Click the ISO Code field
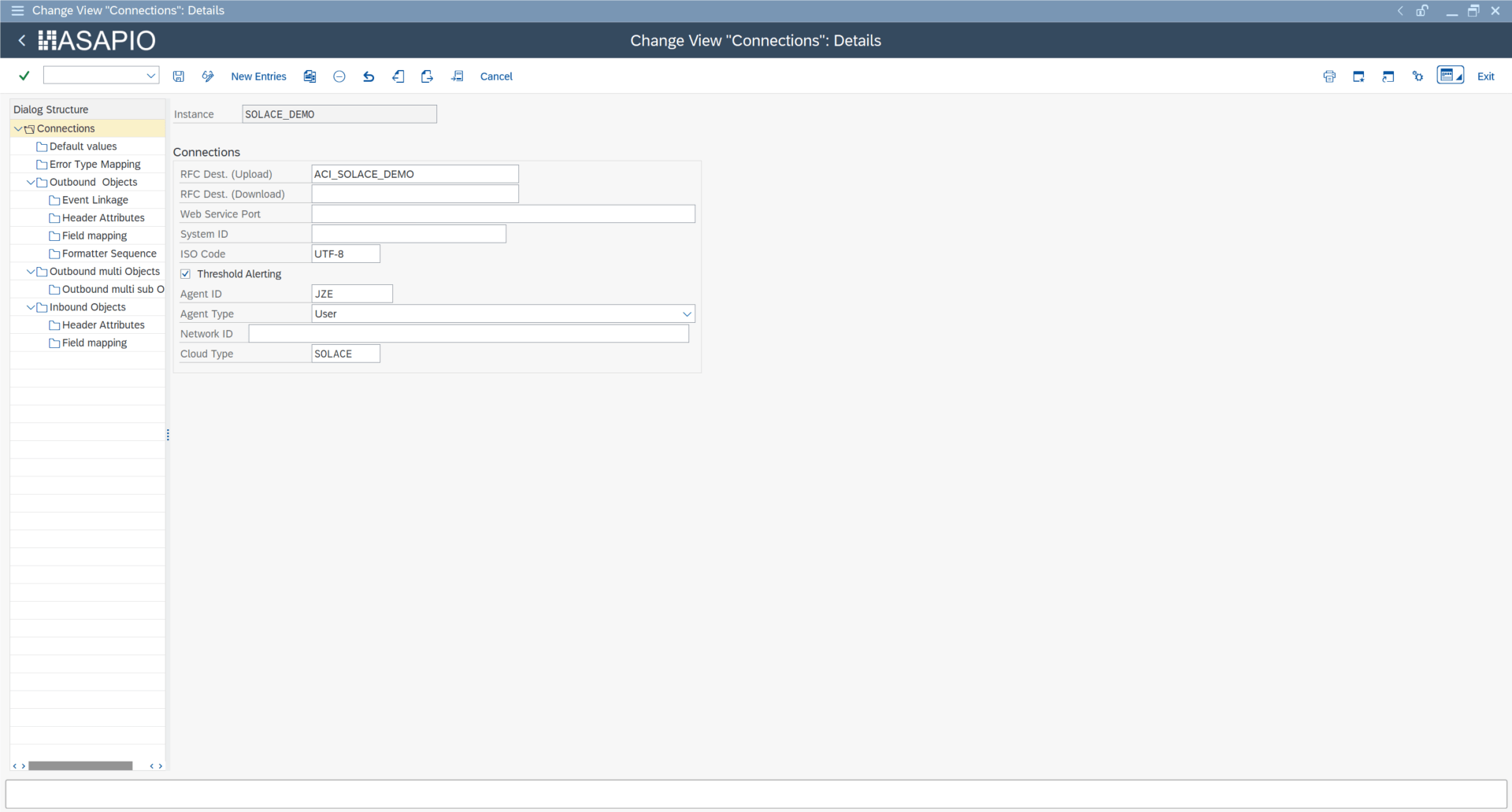The height and width of the screenshot is (812, 1512). point(346,254)
